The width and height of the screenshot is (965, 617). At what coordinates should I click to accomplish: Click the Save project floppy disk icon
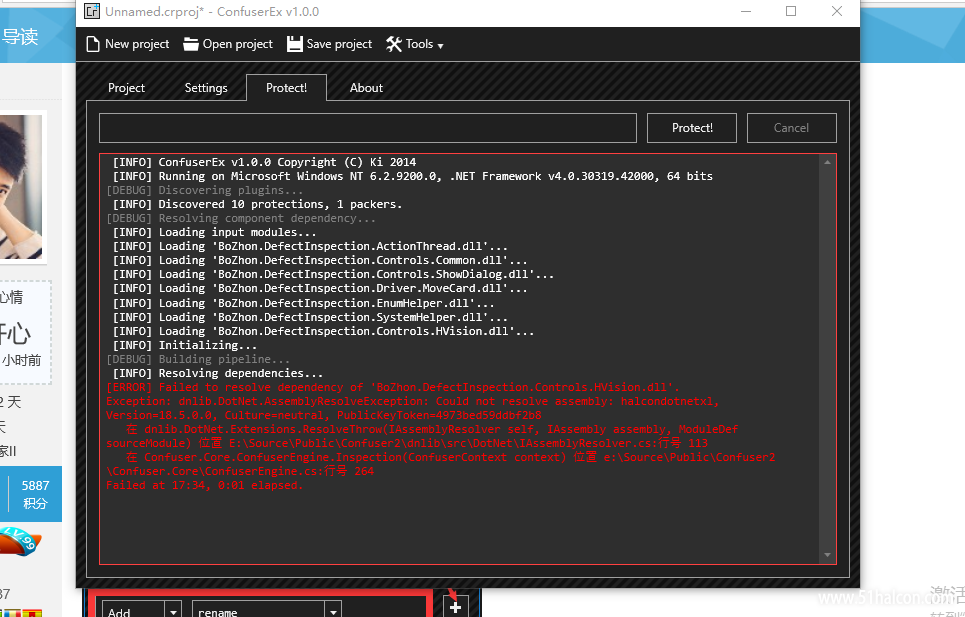pyautogui.click(x=295, y=44)
